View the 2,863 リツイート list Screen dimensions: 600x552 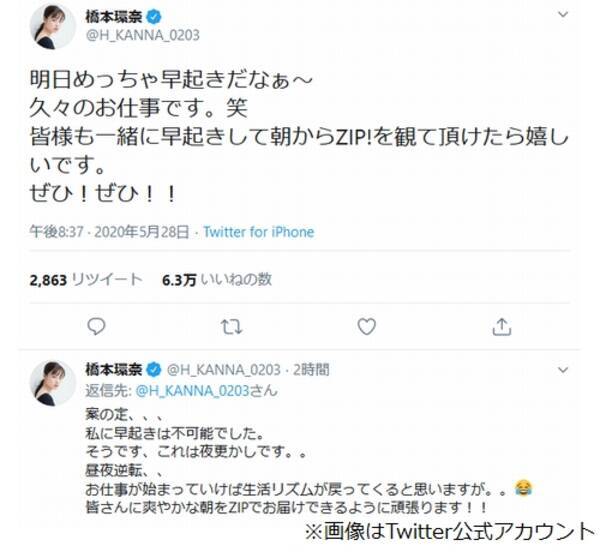86,280
